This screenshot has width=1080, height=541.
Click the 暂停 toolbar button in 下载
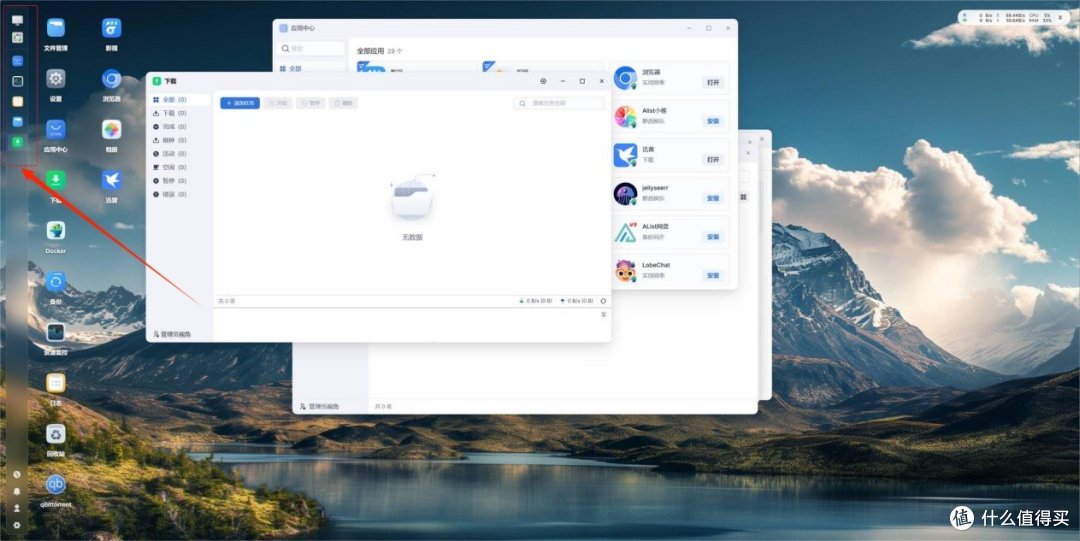pos(311,103)
